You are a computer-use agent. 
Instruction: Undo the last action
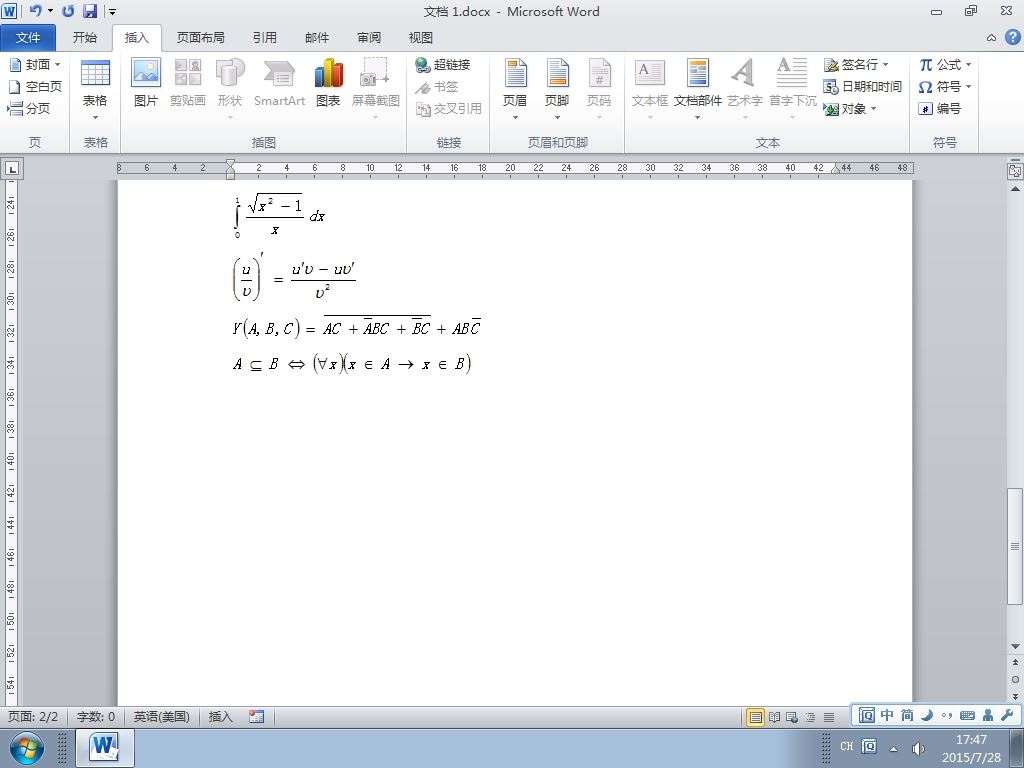point(35,11)
